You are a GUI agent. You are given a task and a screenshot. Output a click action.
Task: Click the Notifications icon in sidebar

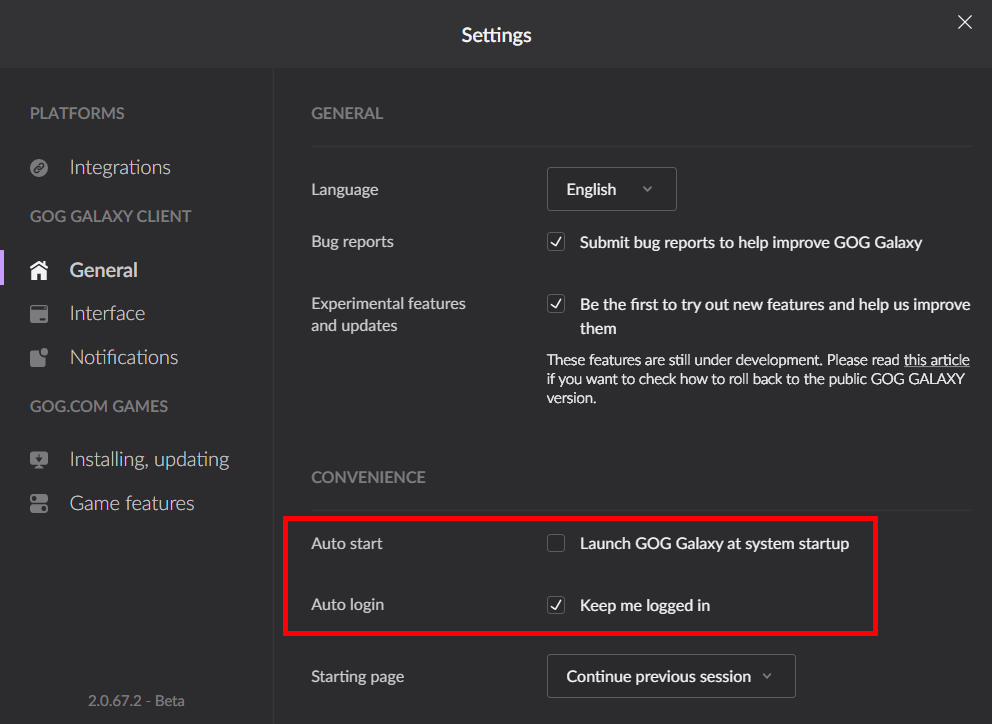[x=39, y=358]
